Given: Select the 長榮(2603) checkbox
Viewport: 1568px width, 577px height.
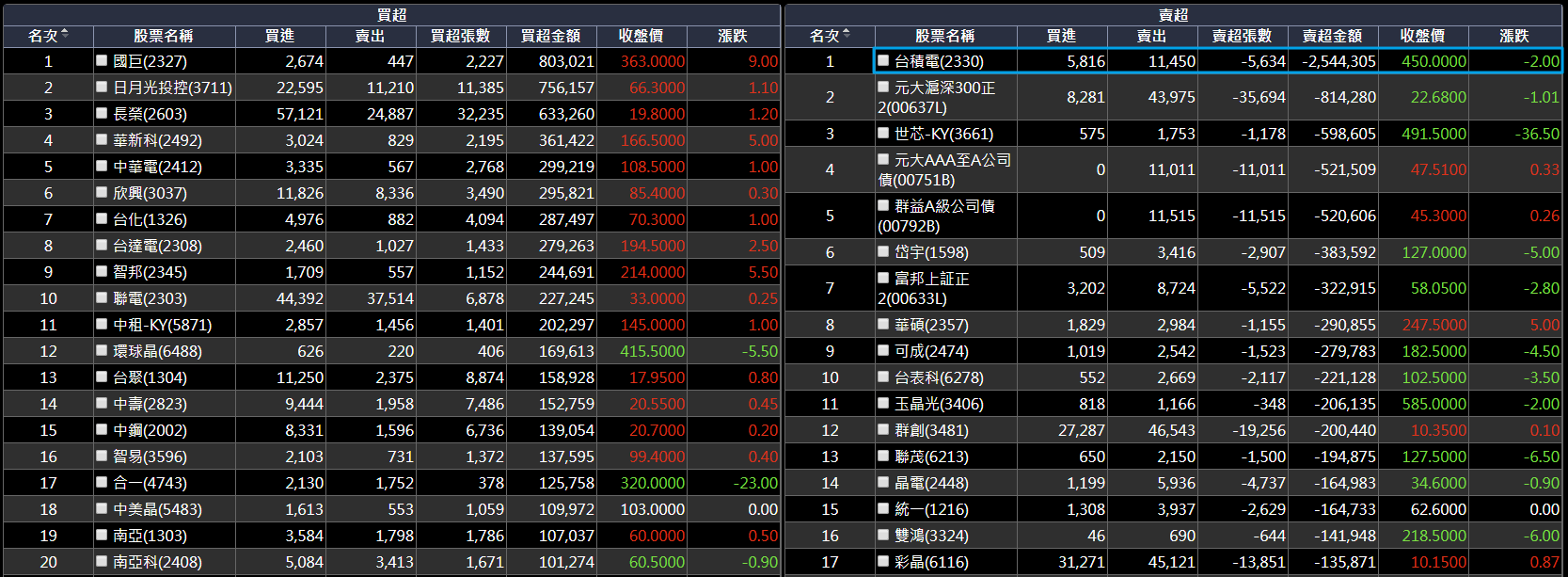Looking at the screenshot, I should [x=102, y=113].
